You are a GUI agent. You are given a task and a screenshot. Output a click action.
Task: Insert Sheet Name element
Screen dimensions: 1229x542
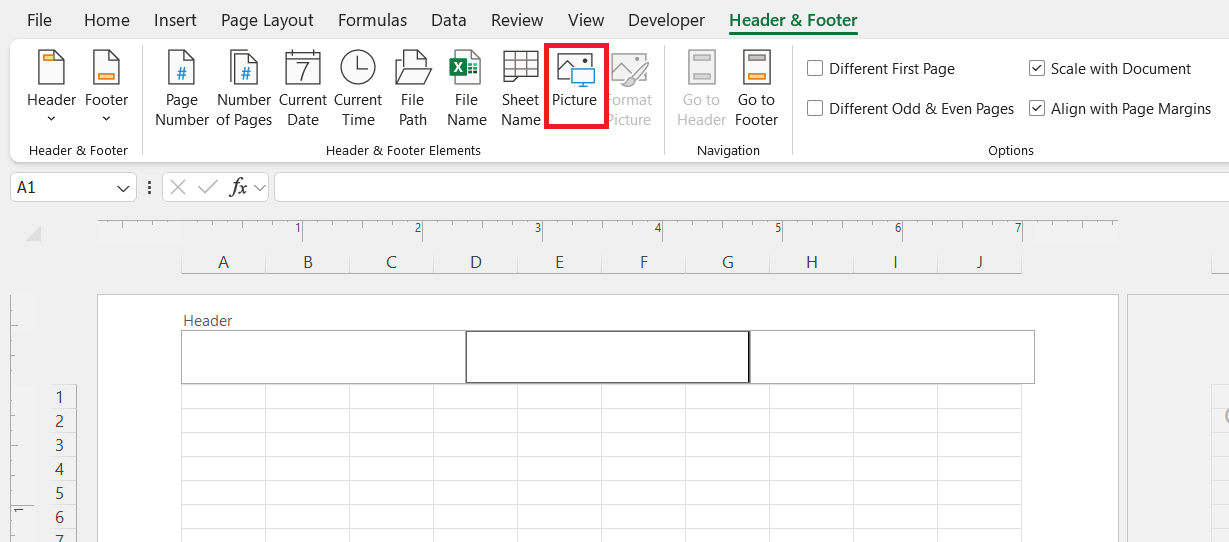pyautogui.click(x=520, y=89)
